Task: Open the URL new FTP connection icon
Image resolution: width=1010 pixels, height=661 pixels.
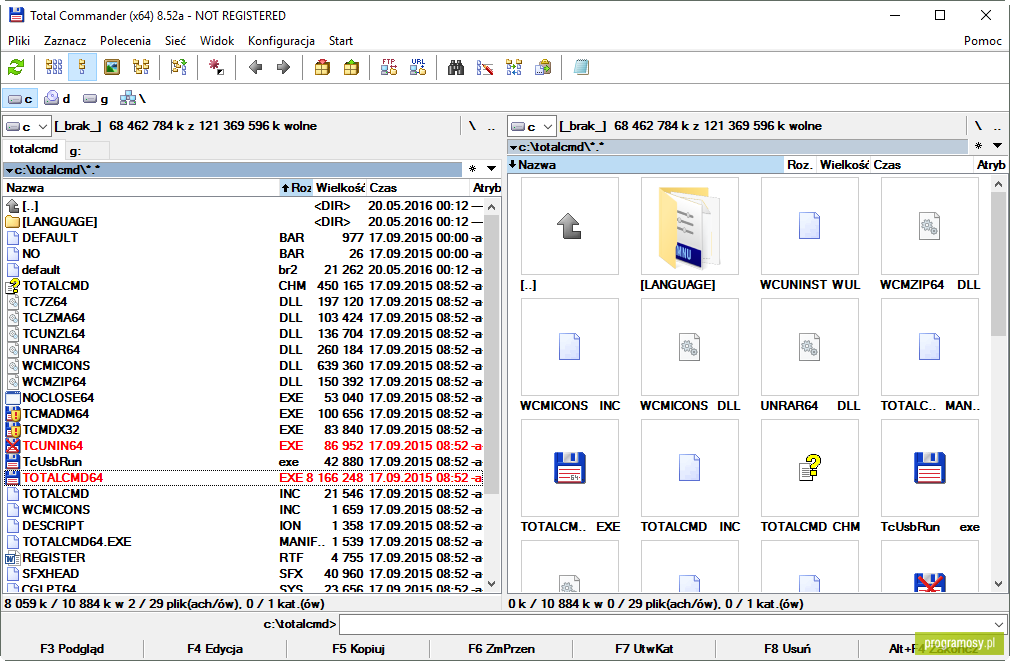Action: click(418, 67)
